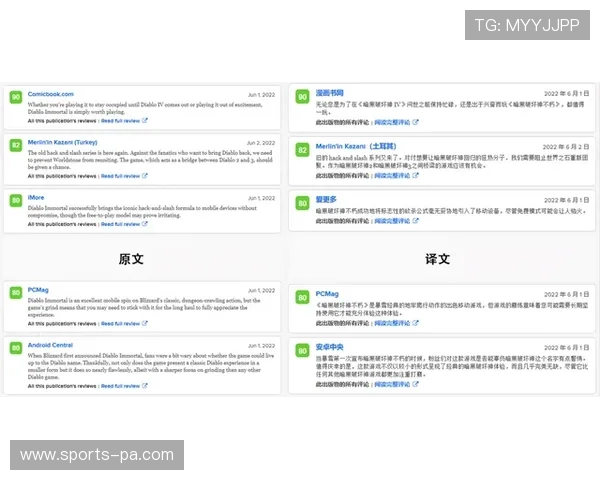Screen dimensions: 600x480
Task: Click external link icon in Merlin'in Kazani (土耳其) review
Action: tap(416, 175)
